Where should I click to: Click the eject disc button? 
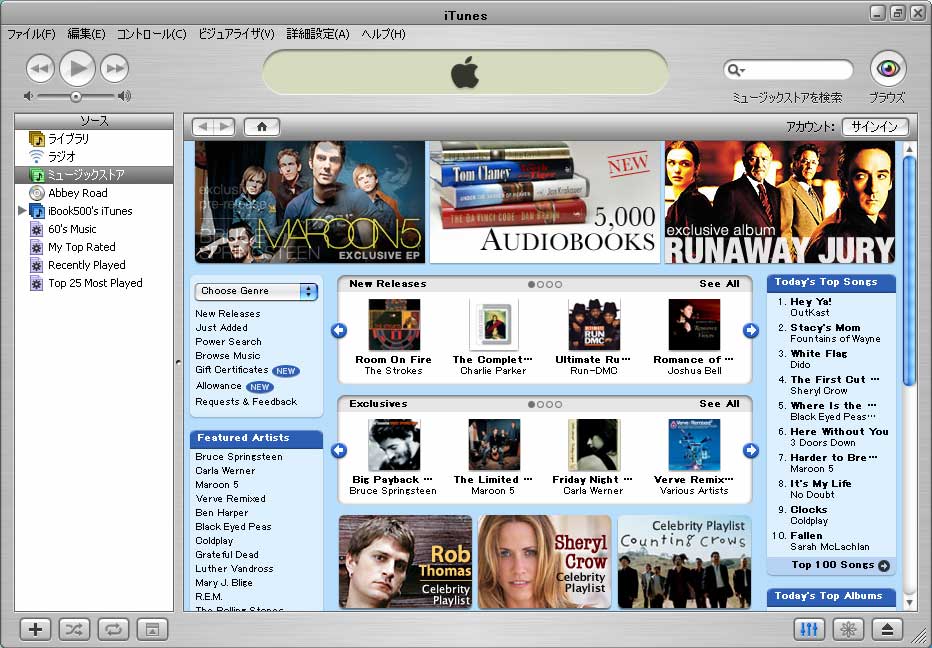[887, 629]
